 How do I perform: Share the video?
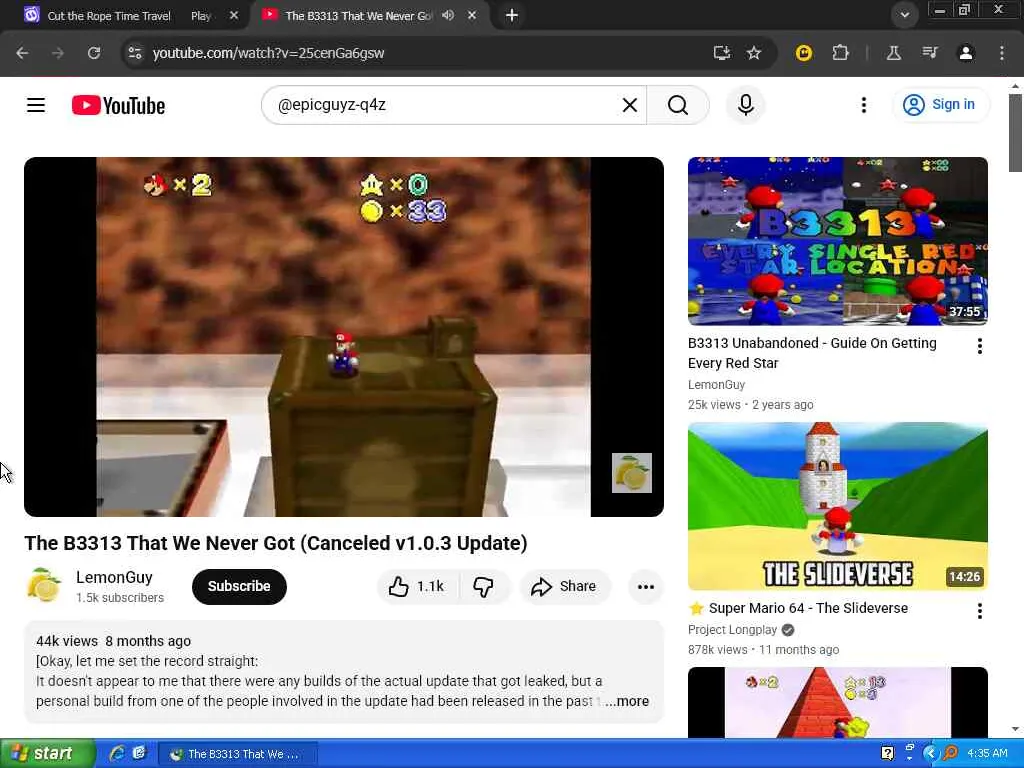pos(564,586)
